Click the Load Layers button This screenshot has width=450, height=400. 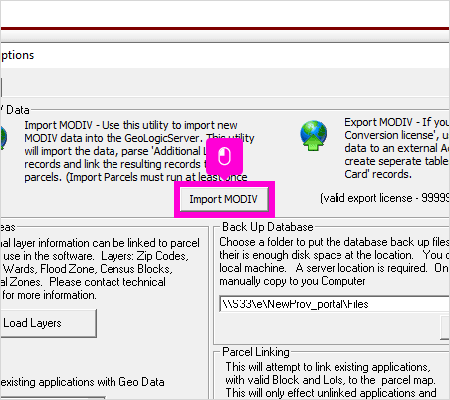tap(48, 323)
